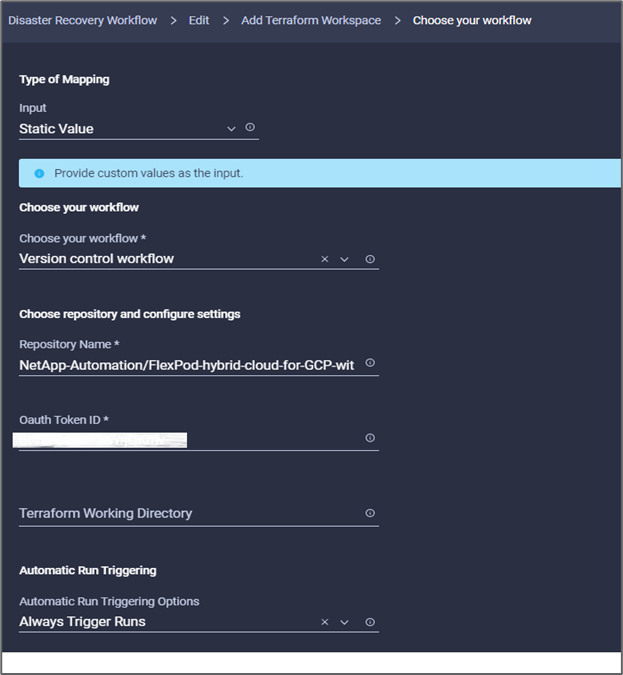Open the Add Terraform Workspace breadcrumb
This screenshot has width=623, height=675.
click(311, 20)
